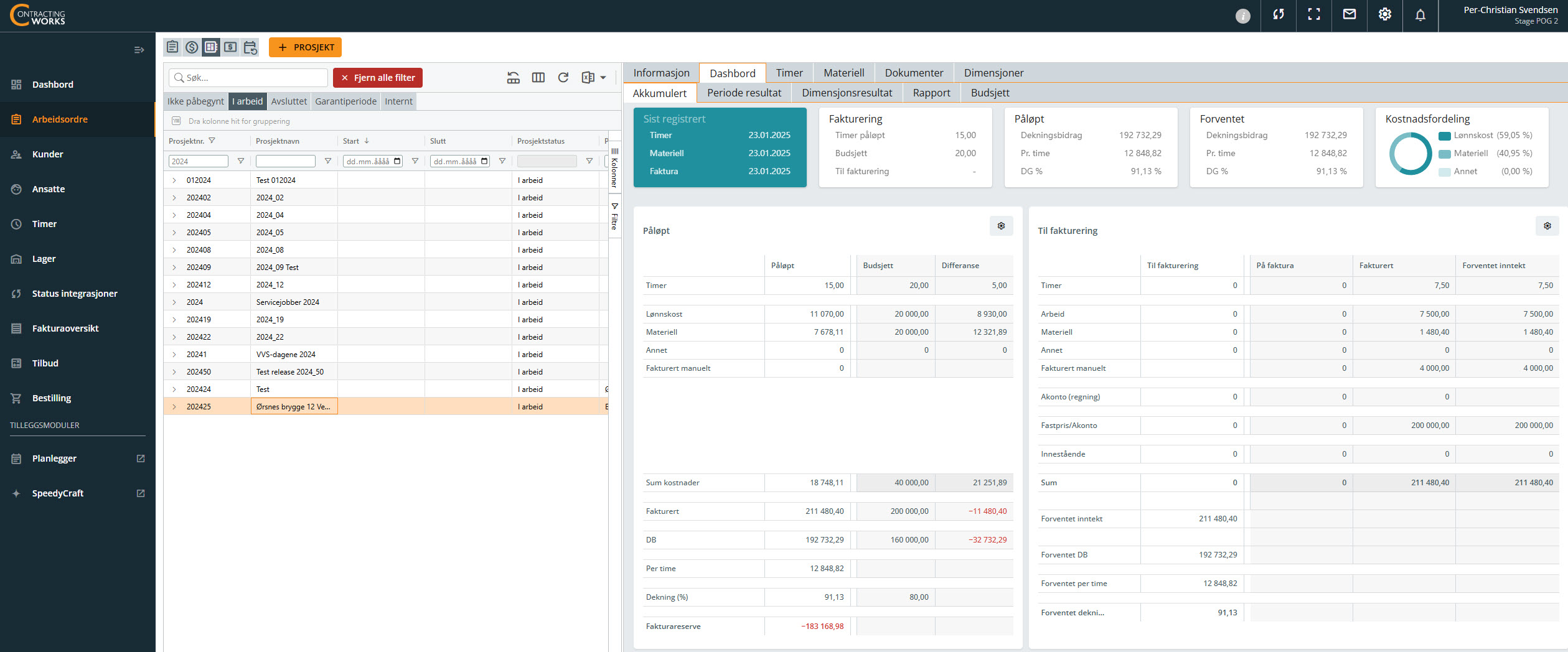Filter by Ikke påbegynt status
Viewport: 1568px width, 652px height.
point(195,101)
